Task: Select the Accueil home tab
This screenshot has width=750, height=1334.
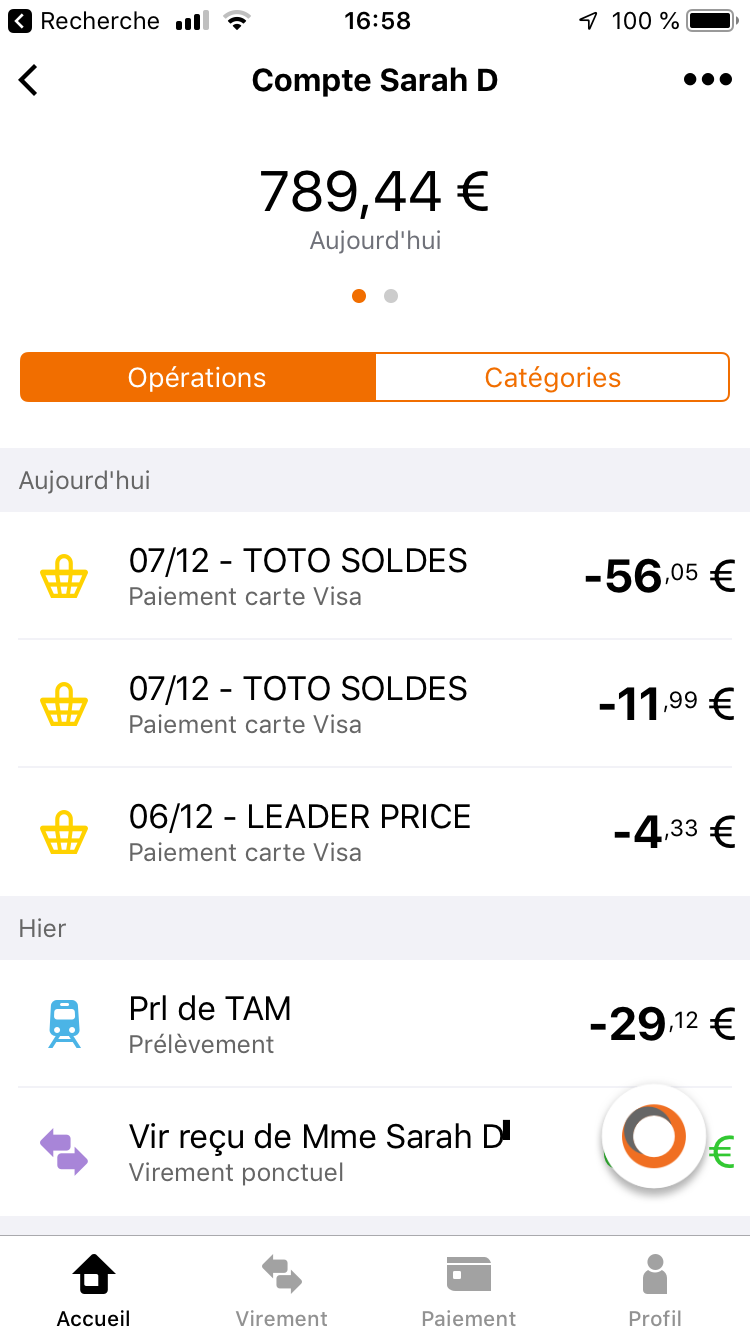Action: tap(93, 1290)
